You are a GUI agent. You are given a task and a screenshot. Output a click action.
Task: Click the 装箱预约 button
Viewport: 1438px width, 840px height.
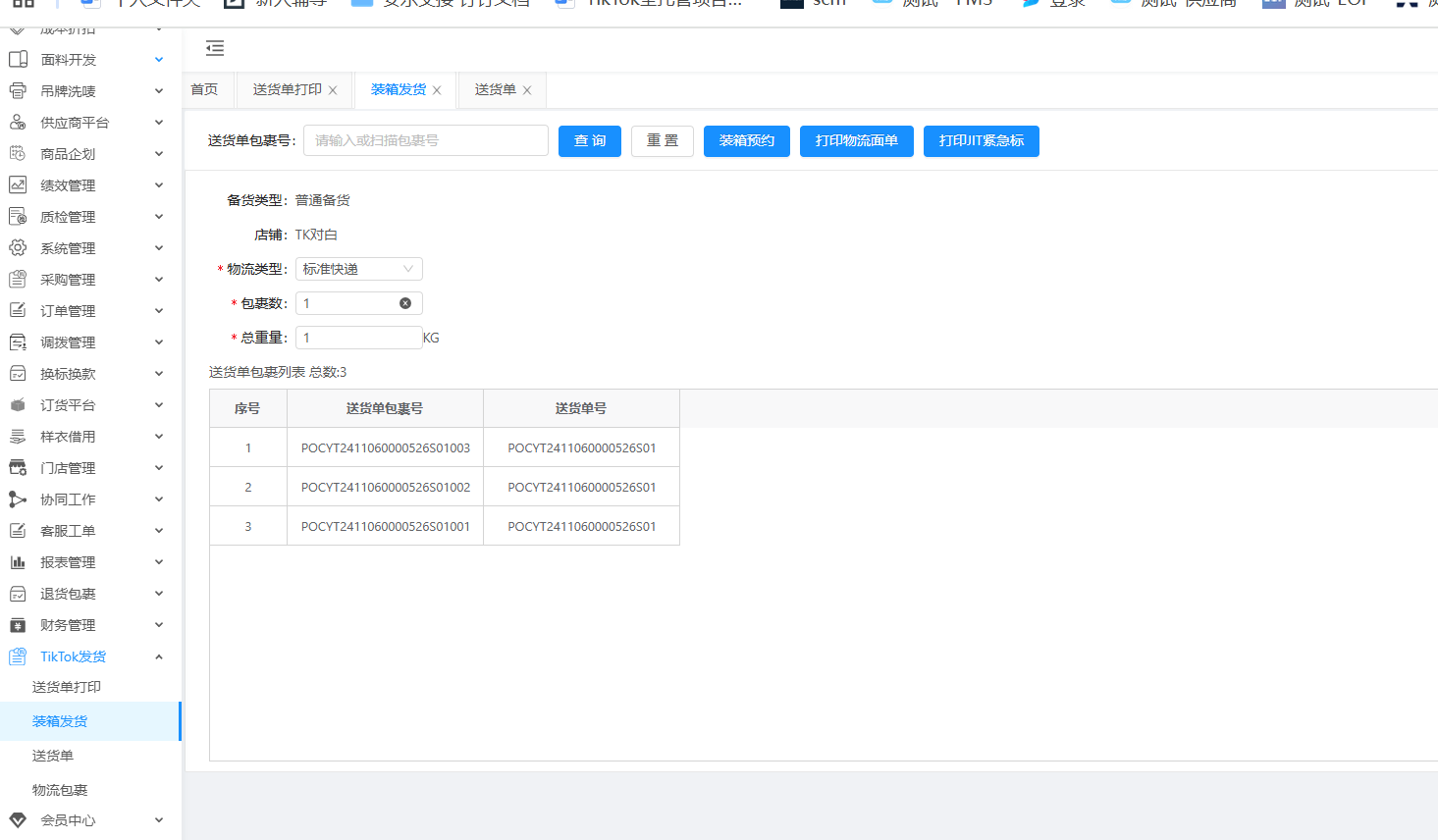click(746, 141)
